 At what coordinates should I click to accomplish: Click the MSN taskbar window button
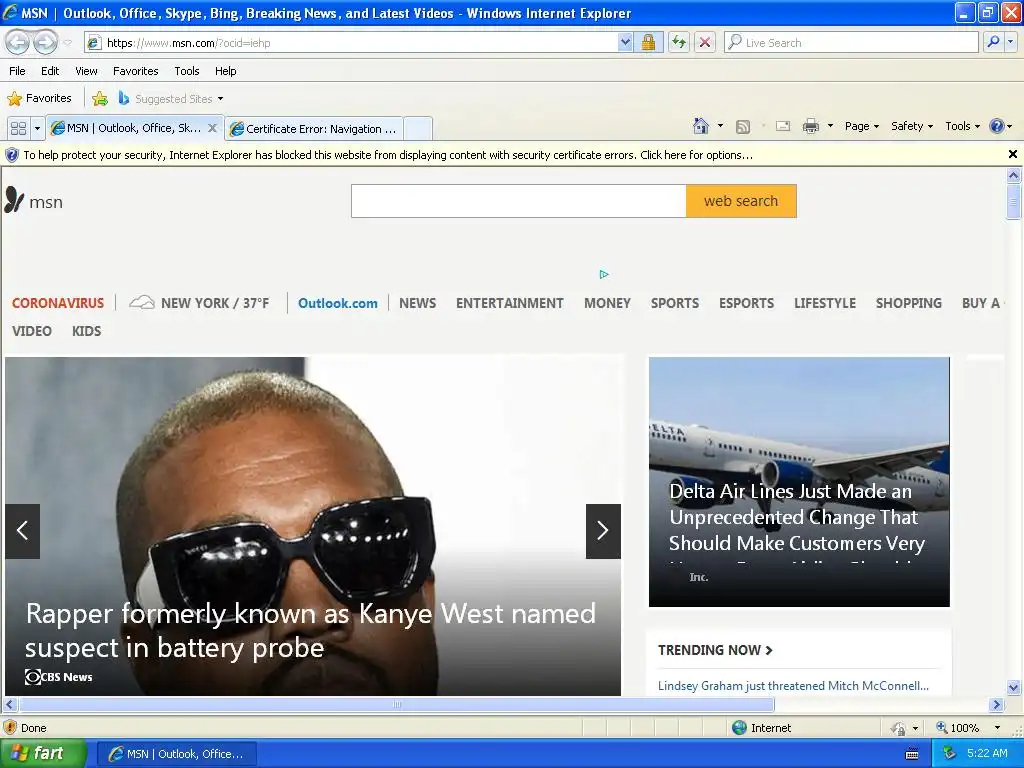176,754
